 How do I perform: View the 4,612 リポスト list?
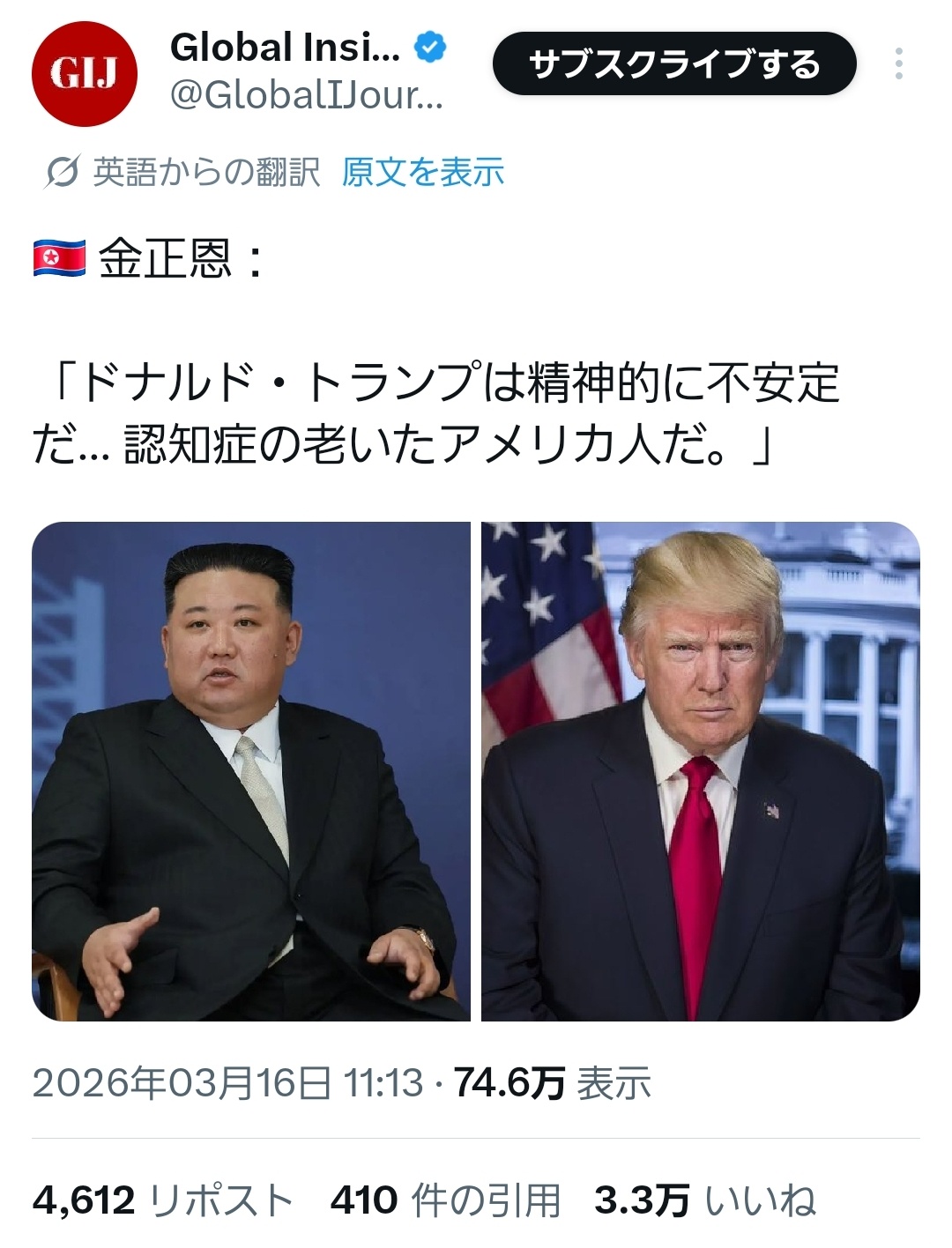[163, 1200]
